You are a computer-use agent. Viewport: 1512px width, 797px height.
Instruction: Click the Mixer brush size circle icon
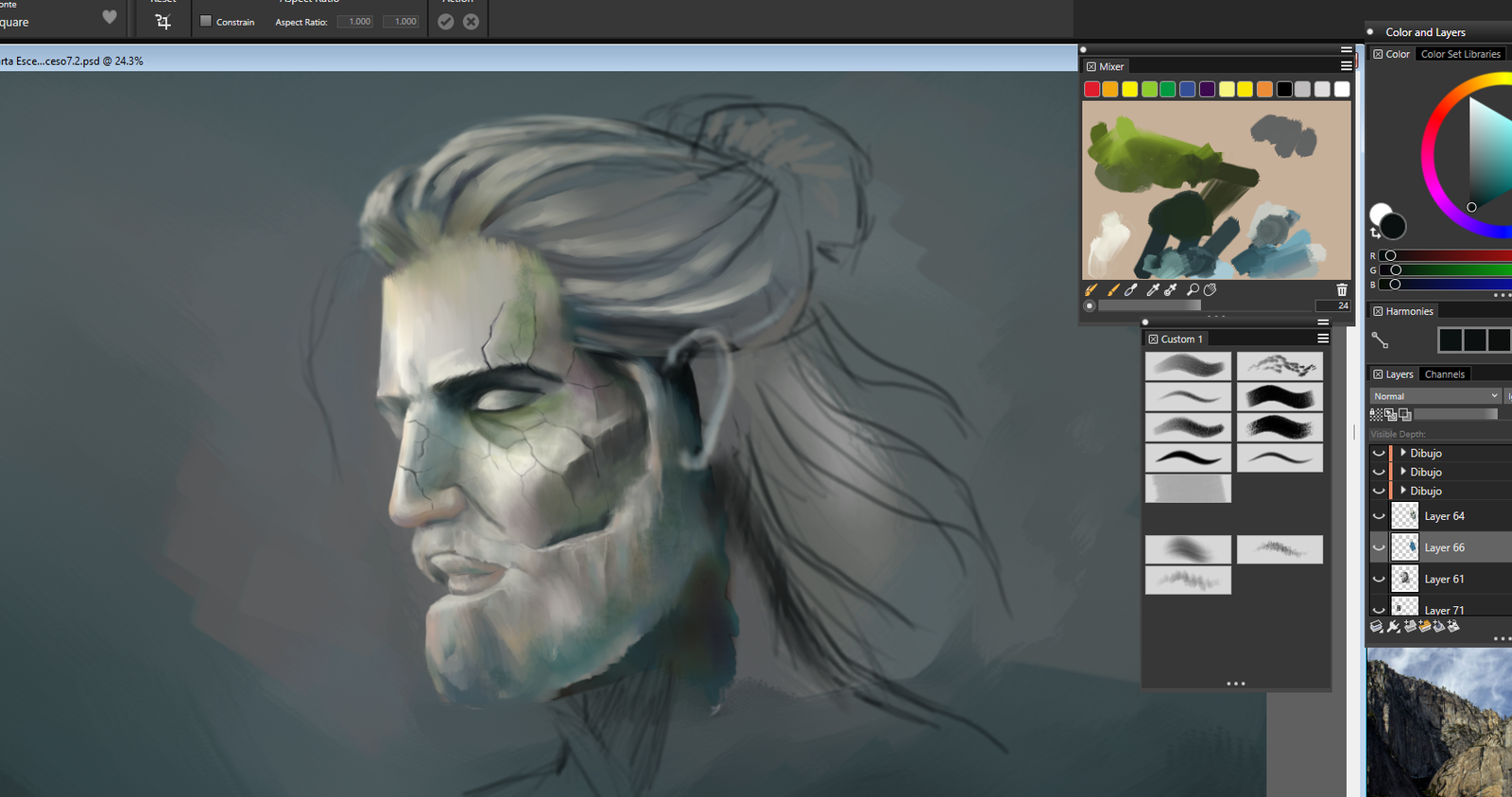click(1090, 306)
